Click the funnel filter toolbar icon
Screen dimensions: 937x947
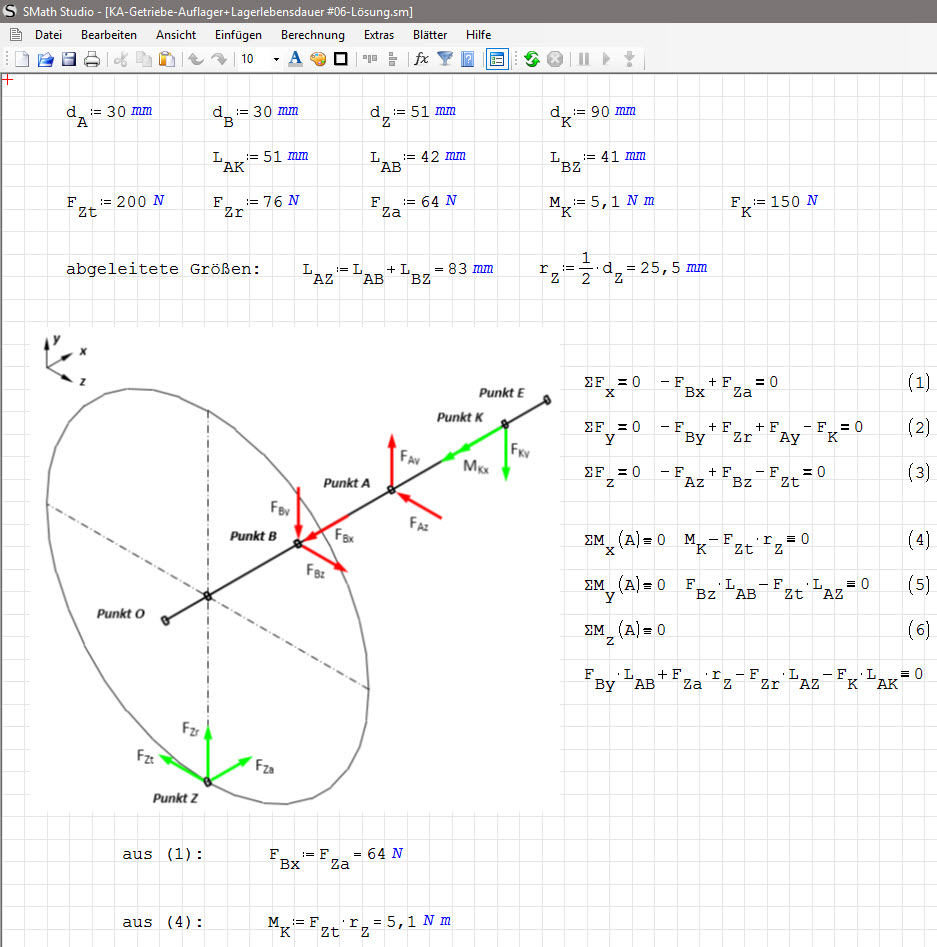click(445, 59)
